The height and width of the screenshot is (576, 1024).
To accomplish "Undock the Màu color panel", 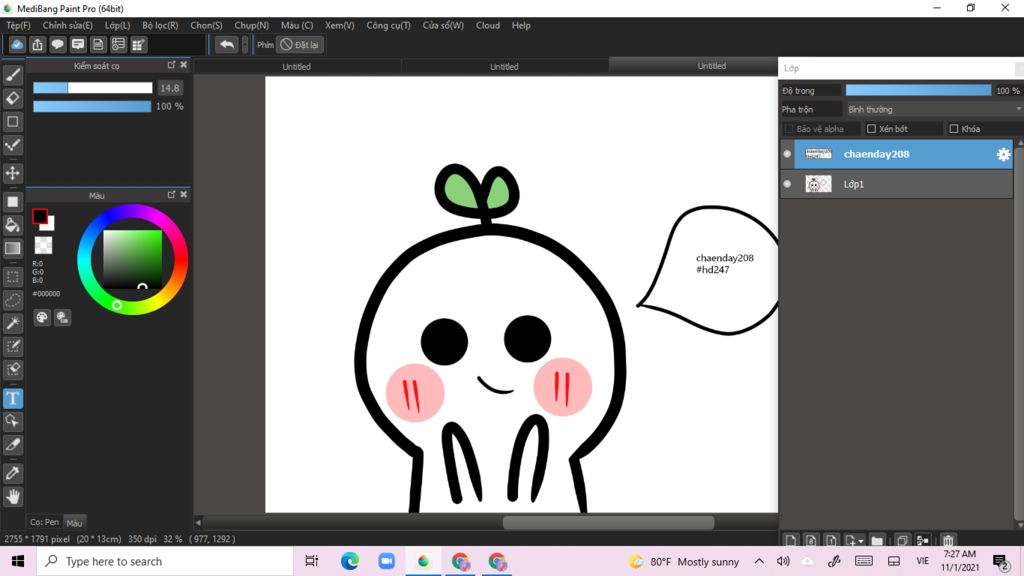I will point(171,194).
